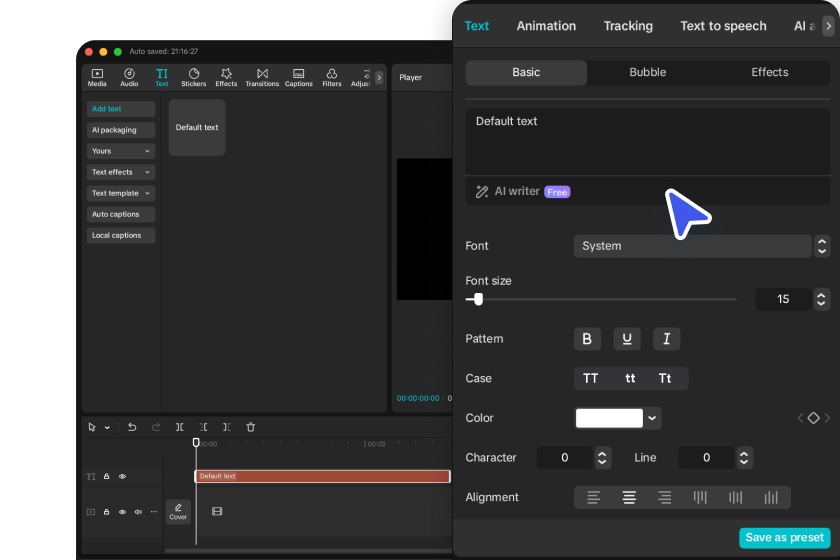840x560 pixels.
Task: Click the split clip icon
Action: 179,427
